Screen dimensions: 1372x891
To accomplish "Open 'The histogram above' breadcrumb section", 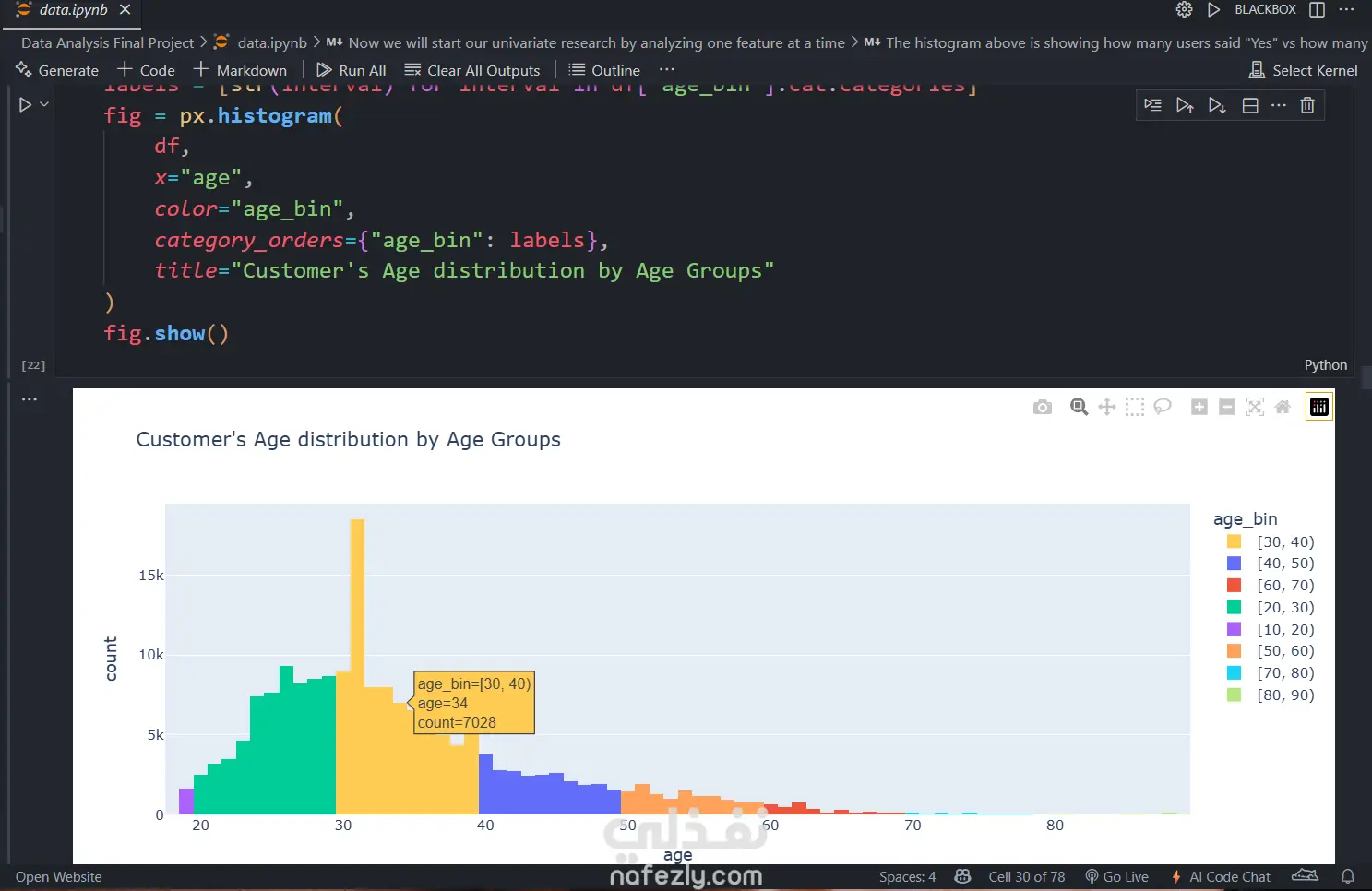I will (1116, 43).
